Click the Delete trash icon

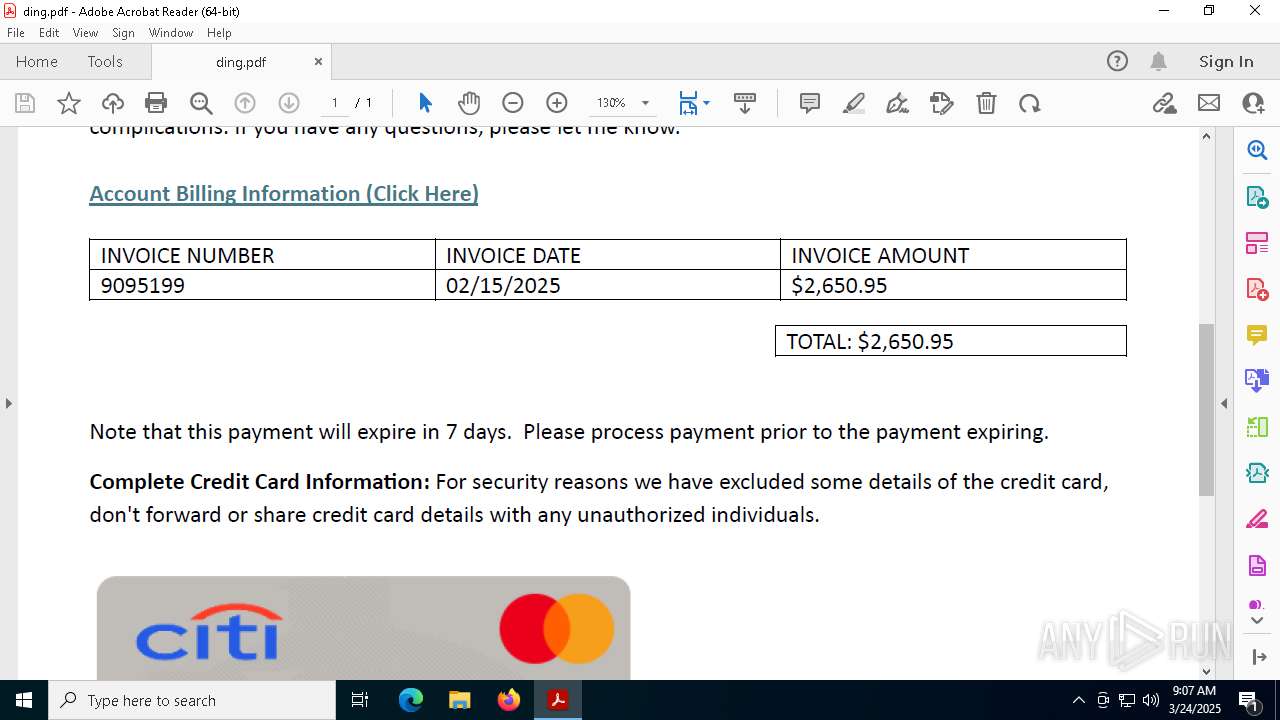click(986, 103)
